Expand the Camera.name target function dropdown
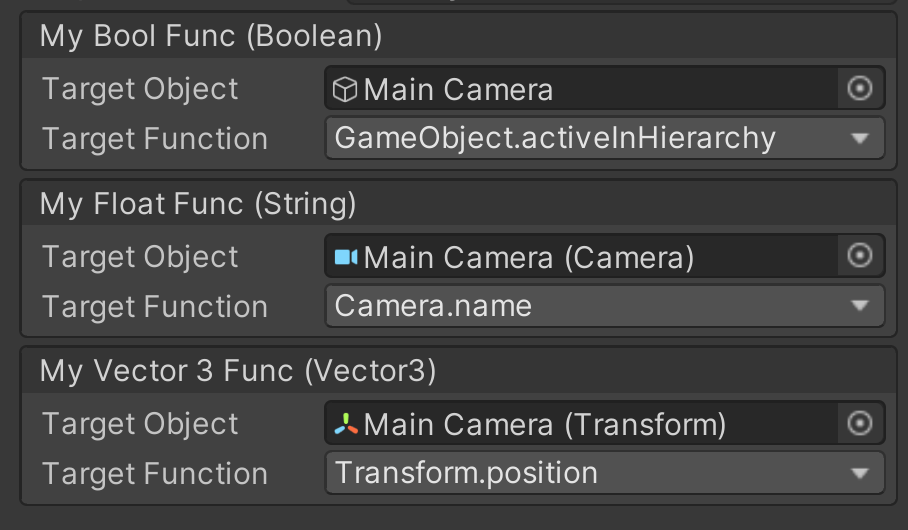This screenshot has width=908, height=530. 604,306
